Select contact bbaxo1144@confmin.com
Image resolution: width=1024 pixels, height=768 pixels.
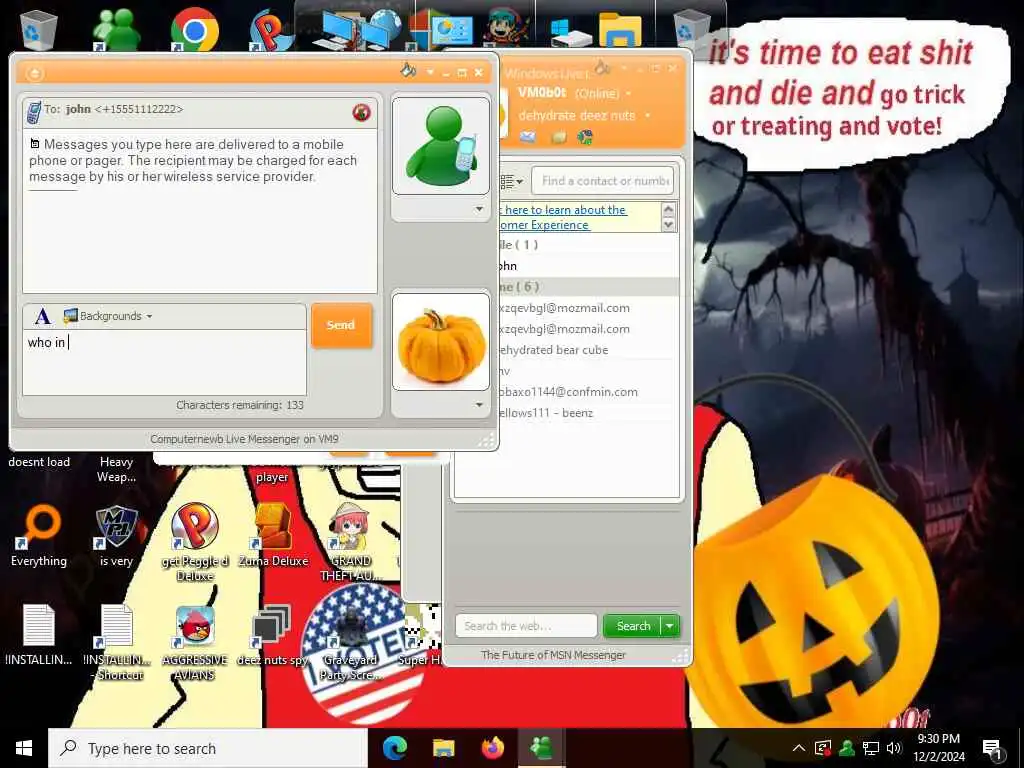pos(568,392)
